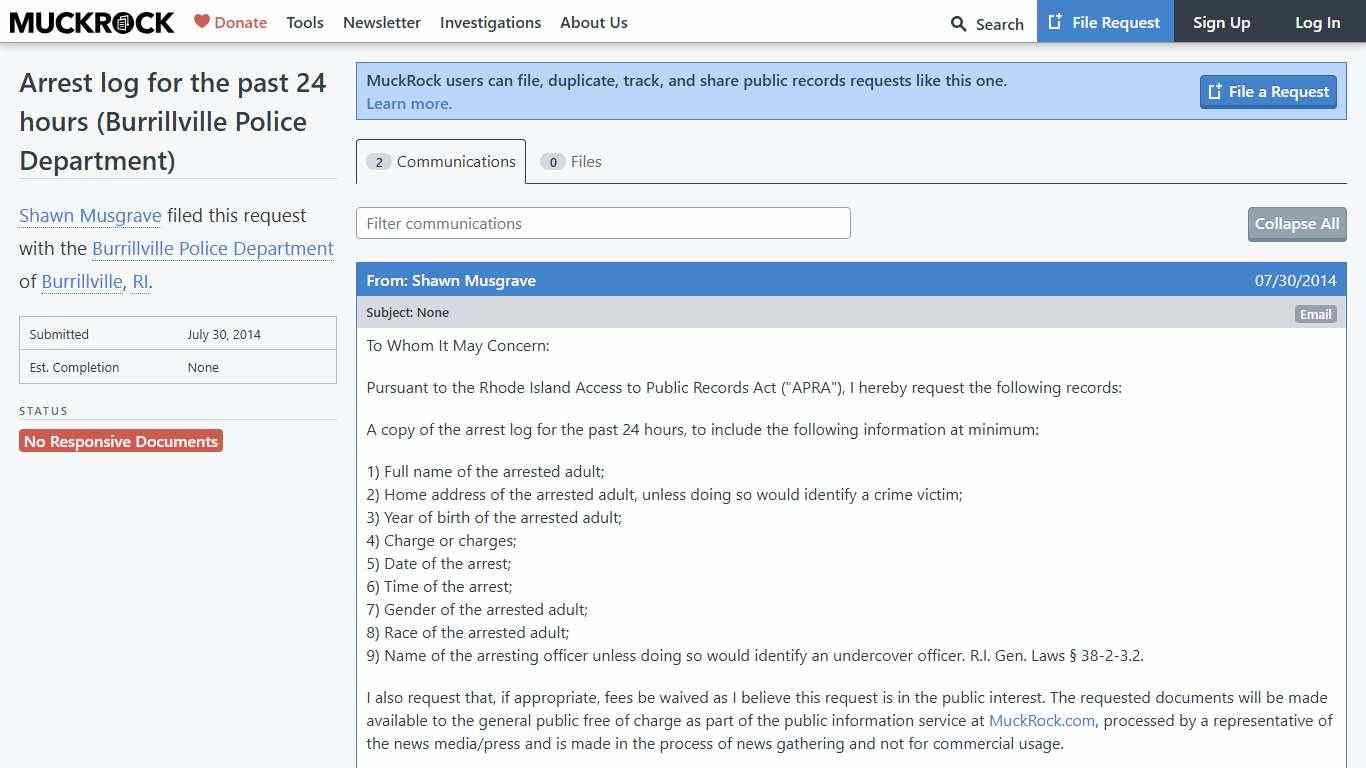1366x768 pixels.
Task: Open the Newsletter page
Action: click(381, 22)
